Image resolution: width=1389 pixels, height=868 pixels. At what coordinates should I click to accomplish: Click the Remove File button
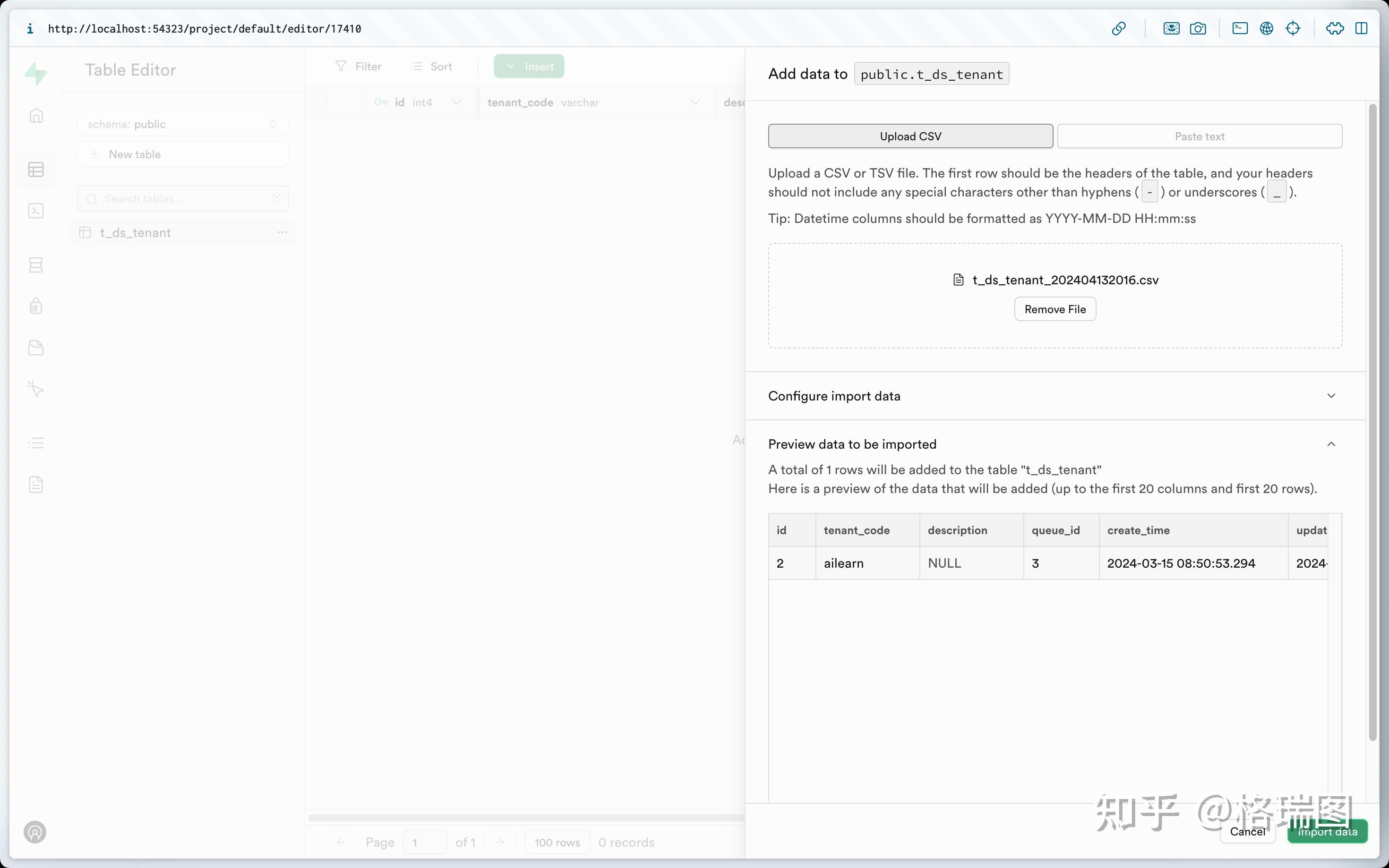1055,309
